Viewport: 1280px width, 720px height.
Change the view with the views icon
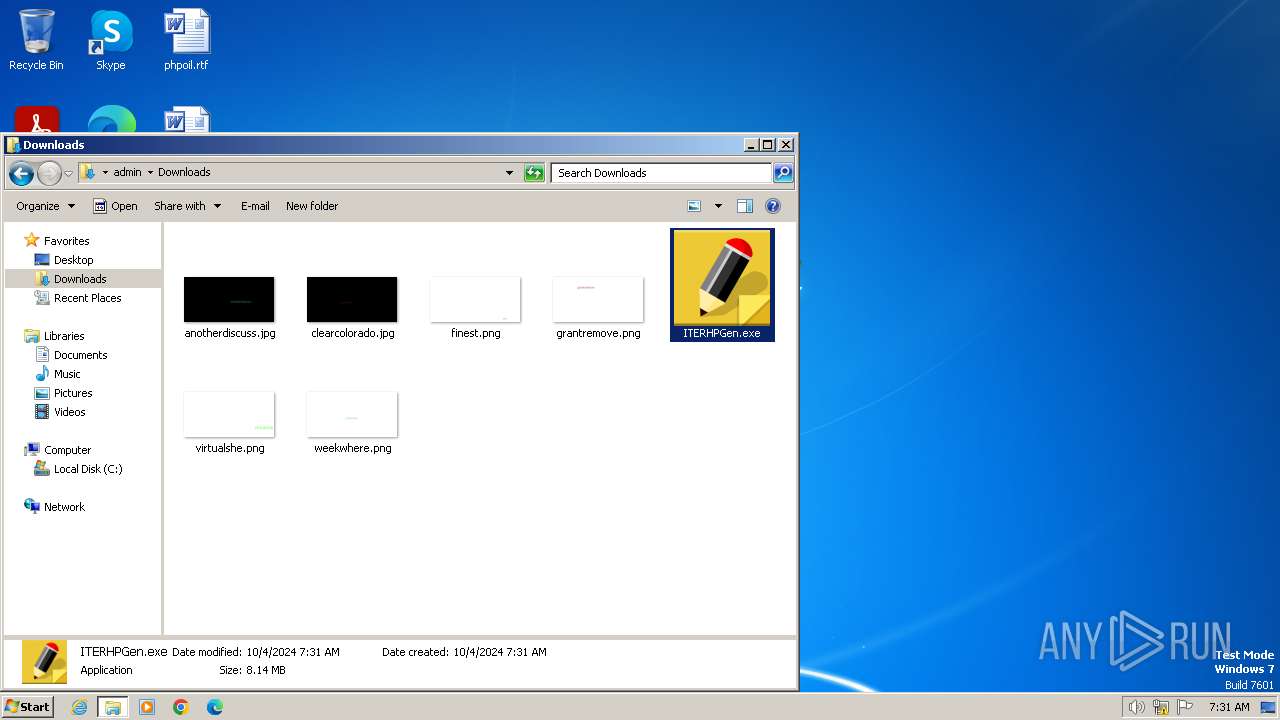695,206
